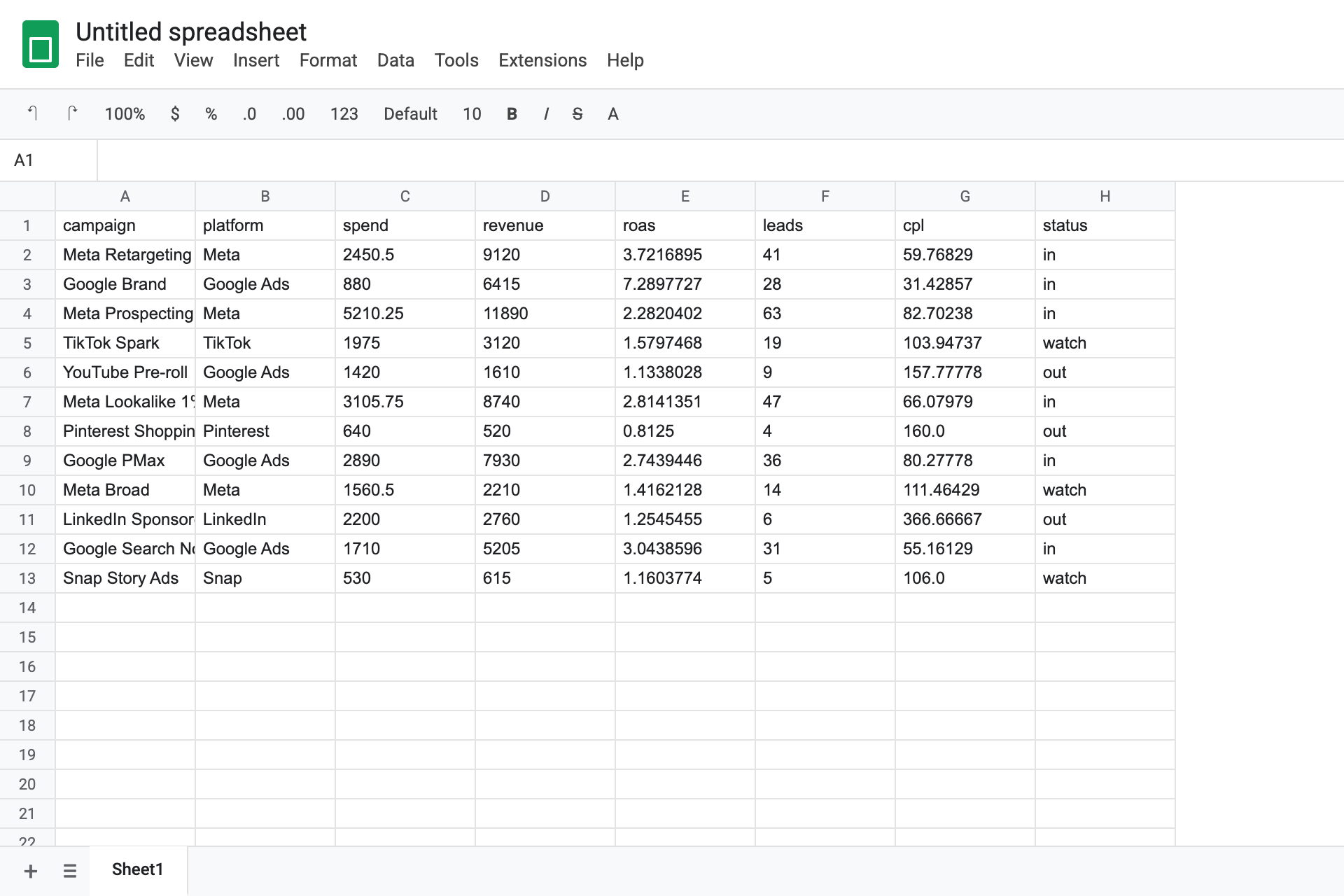Open text color A tool
This screenshot has height=896, width=1344.
click(613, 113)
